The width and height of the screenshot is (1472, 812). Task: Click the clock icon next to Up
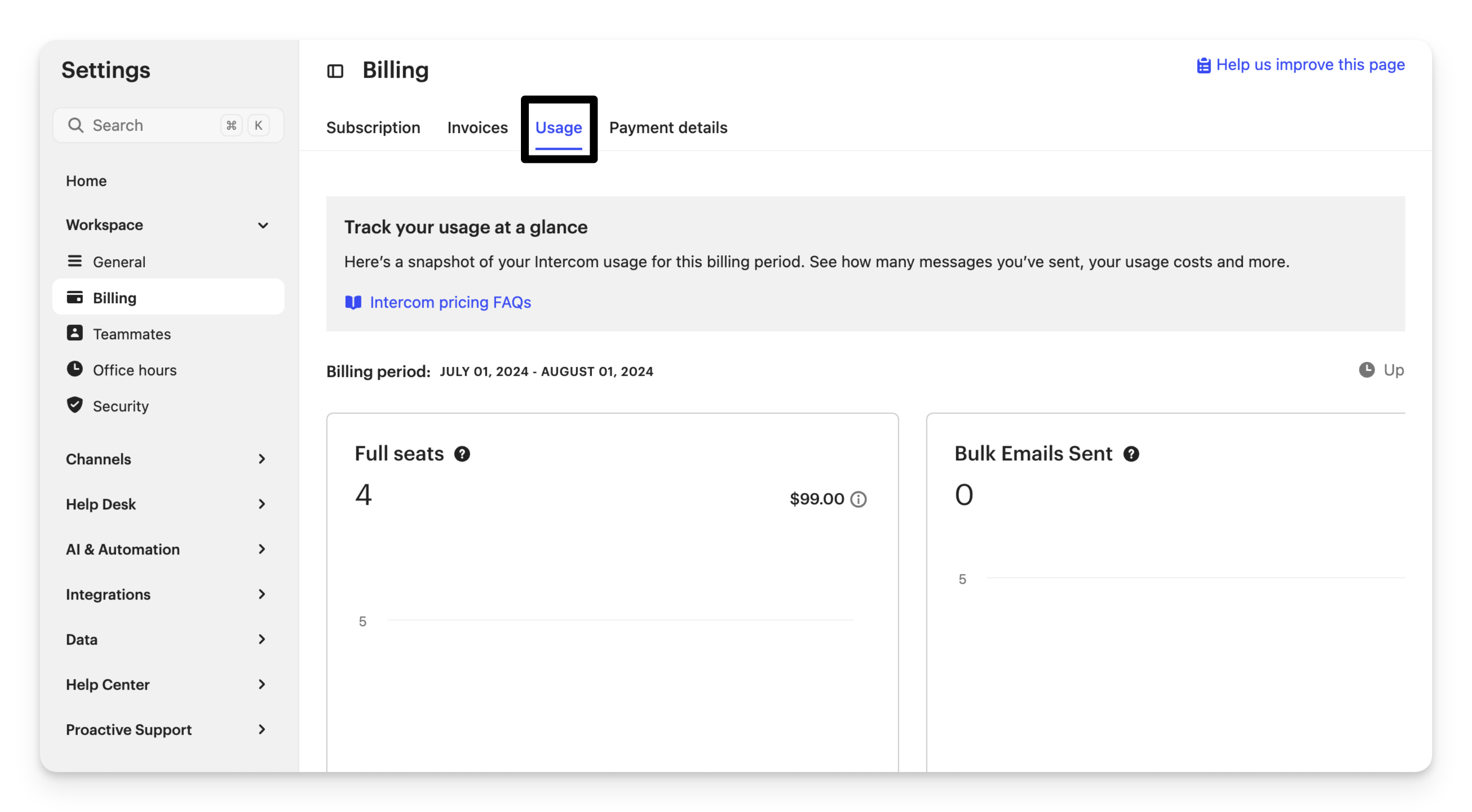(1366, 370)
